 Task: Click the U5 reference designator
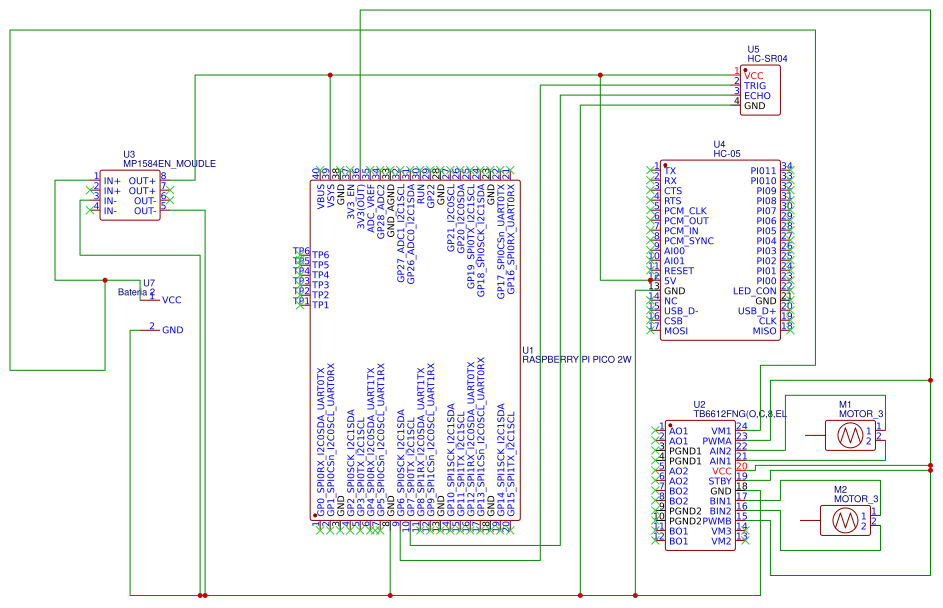[x=753, y=49]
